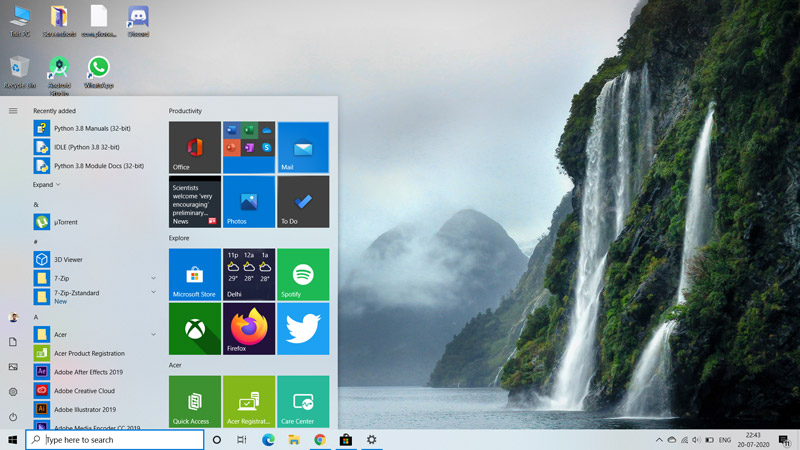Click the Windows Start button

(x=13, y=440)
